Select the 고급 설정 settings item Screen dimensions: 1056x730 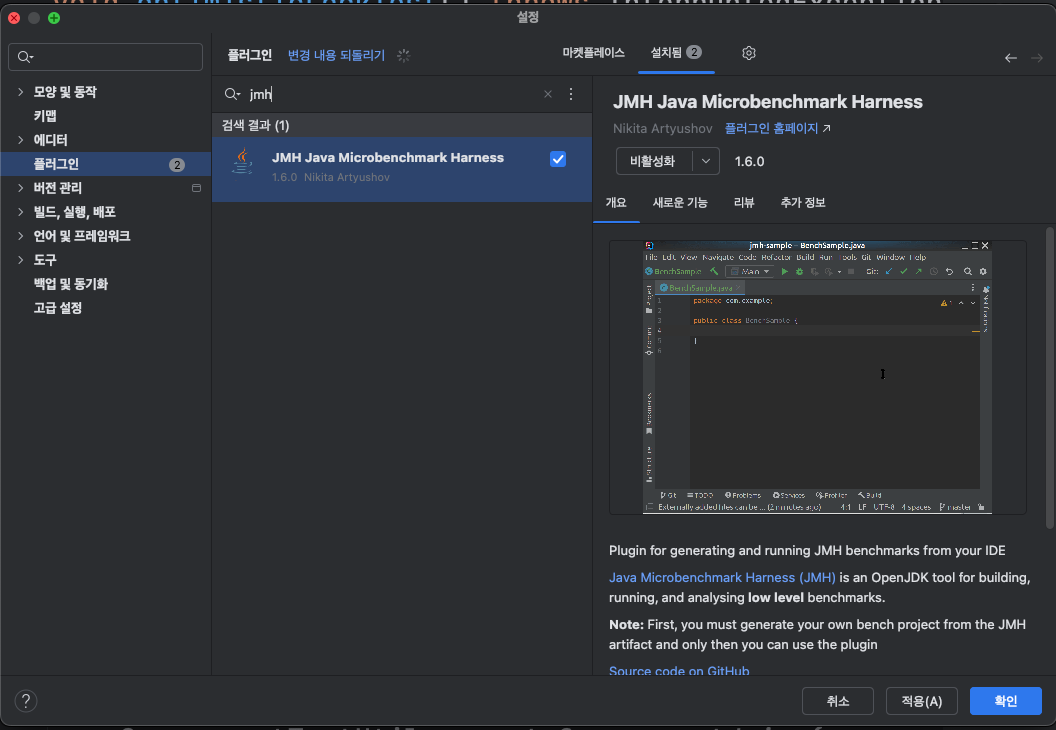[x=106, y=308]
